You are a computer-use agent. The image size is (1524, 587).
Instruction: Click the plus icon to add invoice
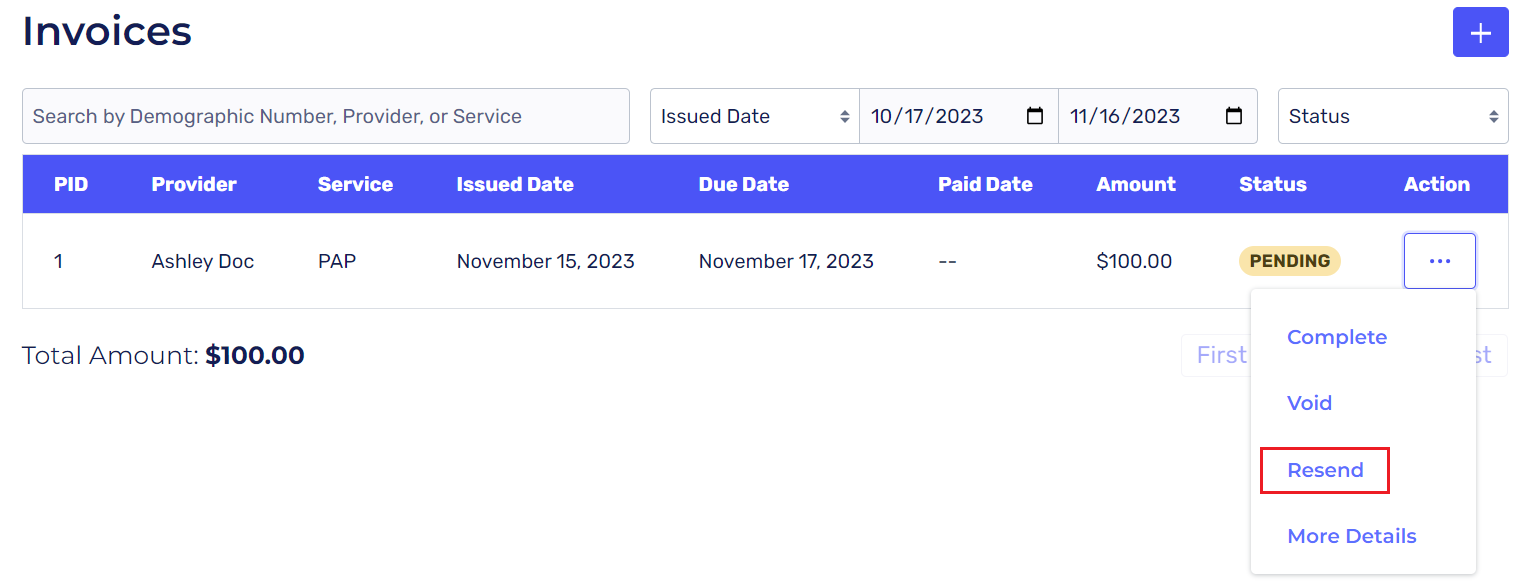[1480, 33]
